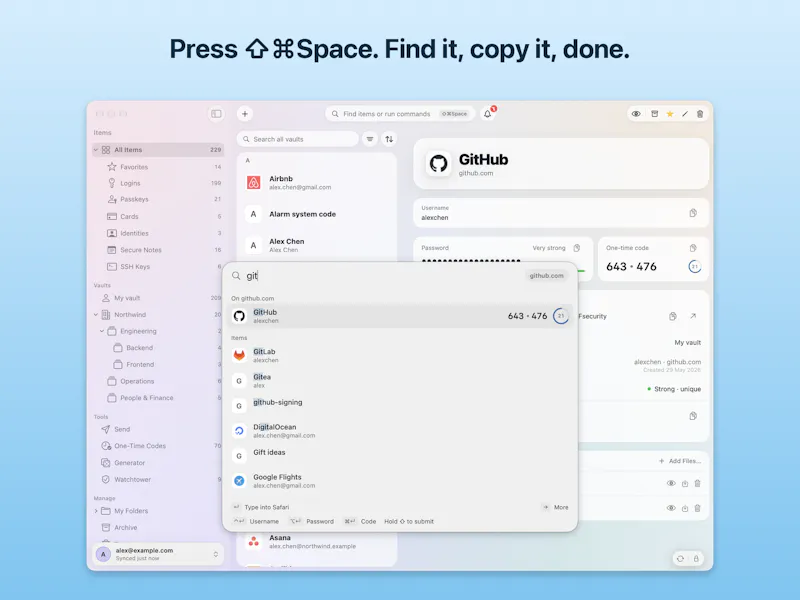The width and height of the screenshot is (800, 600).
Task: Edit the GitHub item with pencil icon
Action: [x=685, y=114]
